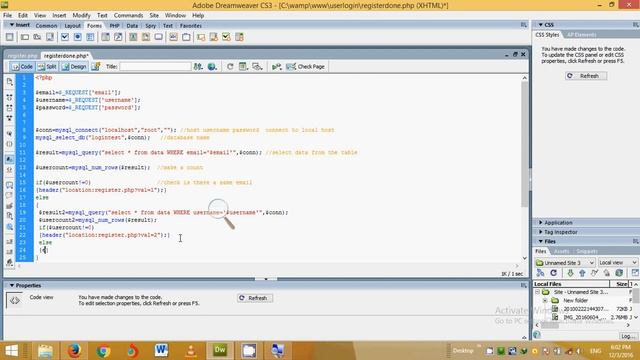This screenshot has height=360, width=640.
Task: Open the View Options icon
Action: (x=243, y=67)
